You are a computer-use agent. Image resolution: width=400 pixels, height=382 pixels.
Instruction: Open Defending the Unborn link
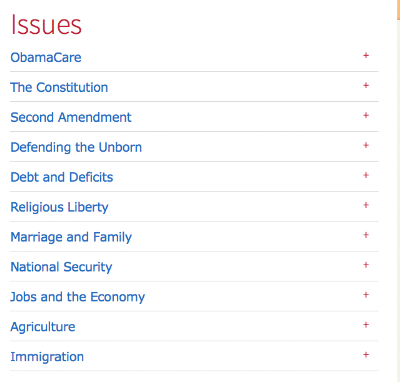point(76,147)
